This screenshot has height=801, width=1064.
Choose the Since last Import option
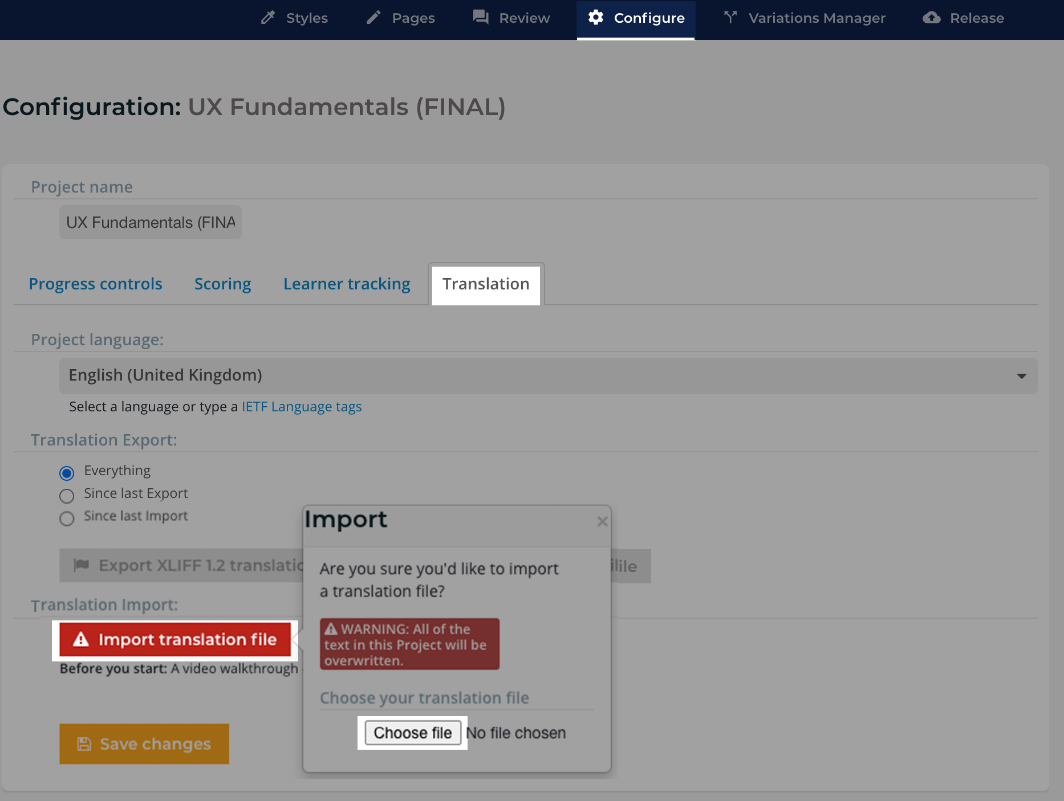(x=67, y=518)
